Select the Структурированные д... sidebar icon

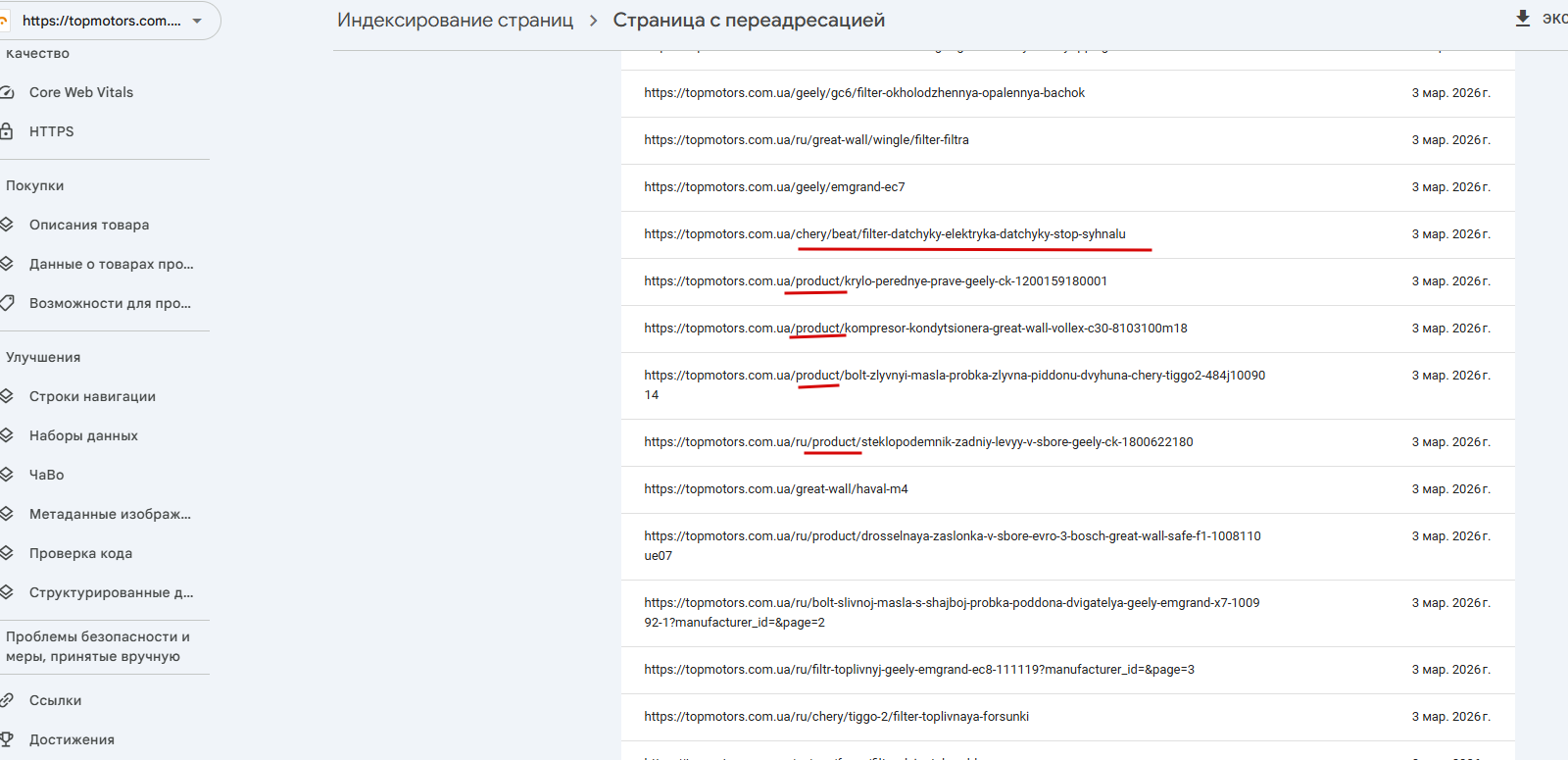coord(6,592)
